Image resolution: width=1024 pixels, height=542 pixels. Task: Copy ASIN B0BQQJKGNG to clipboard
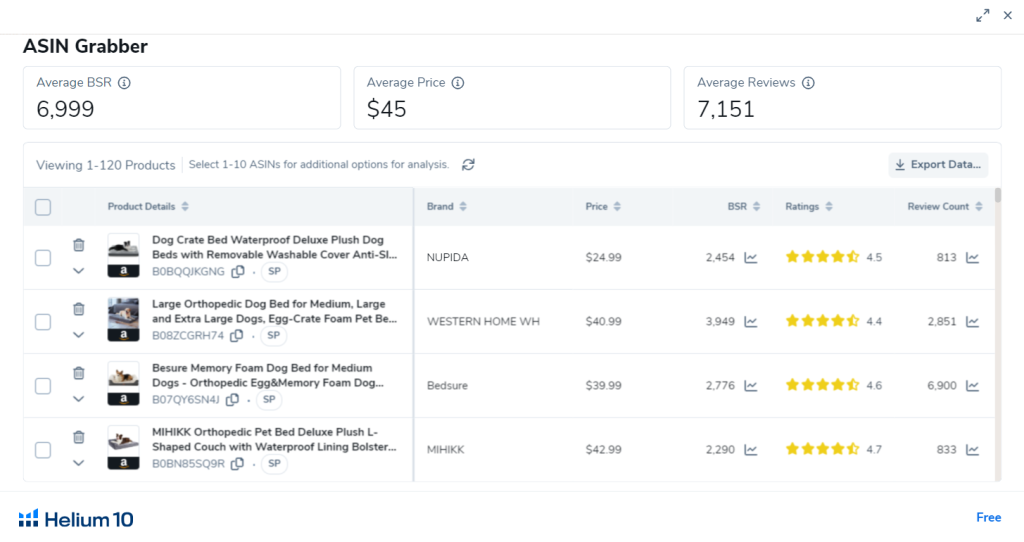click(x=238, y=272)
